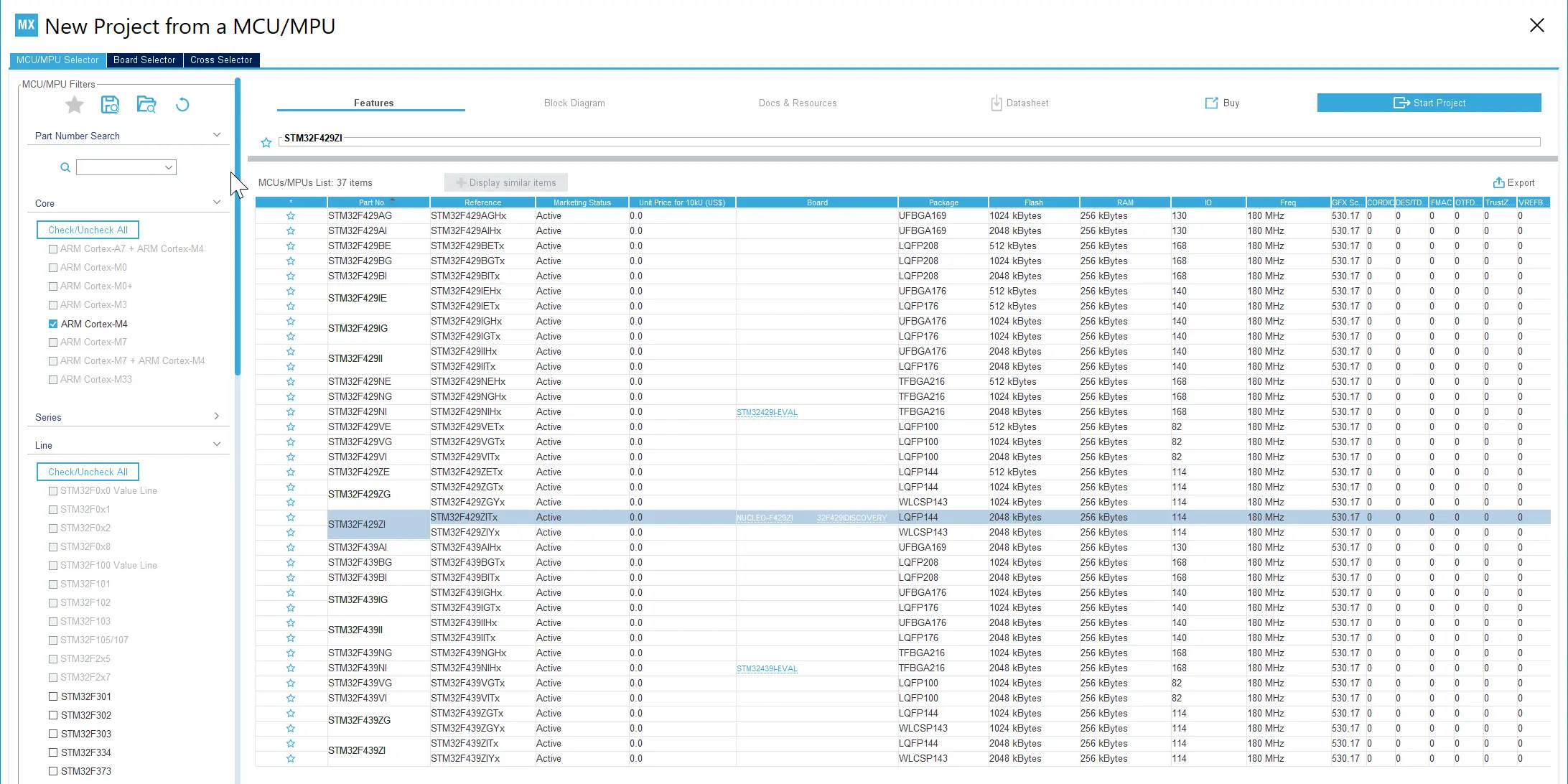Viewport: 1568px width, 784px height.
Task: Click the save search filter icon
Action: tap(110, 105)
